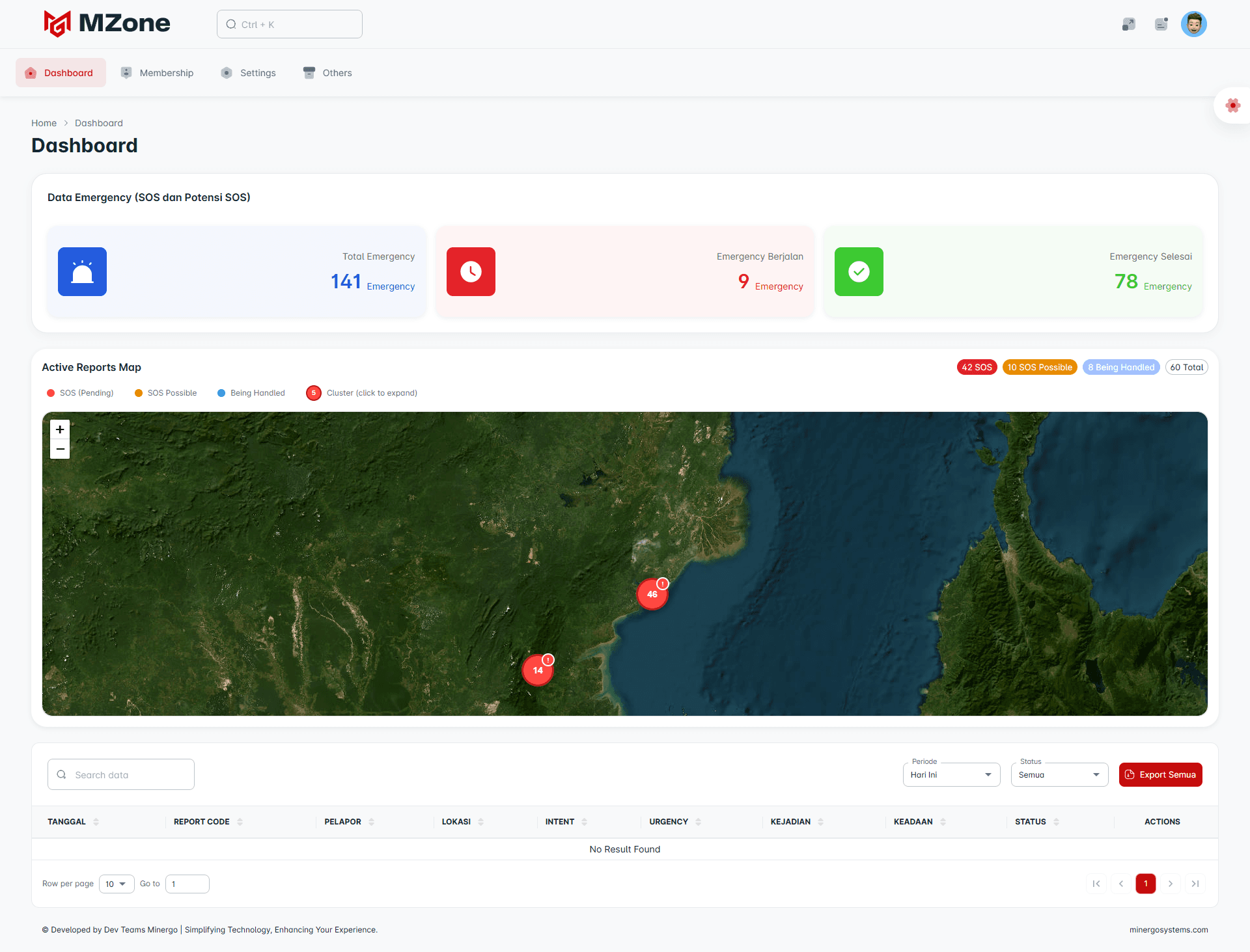
Task: Zoom out on the map
Action: (x=60, y=449)
